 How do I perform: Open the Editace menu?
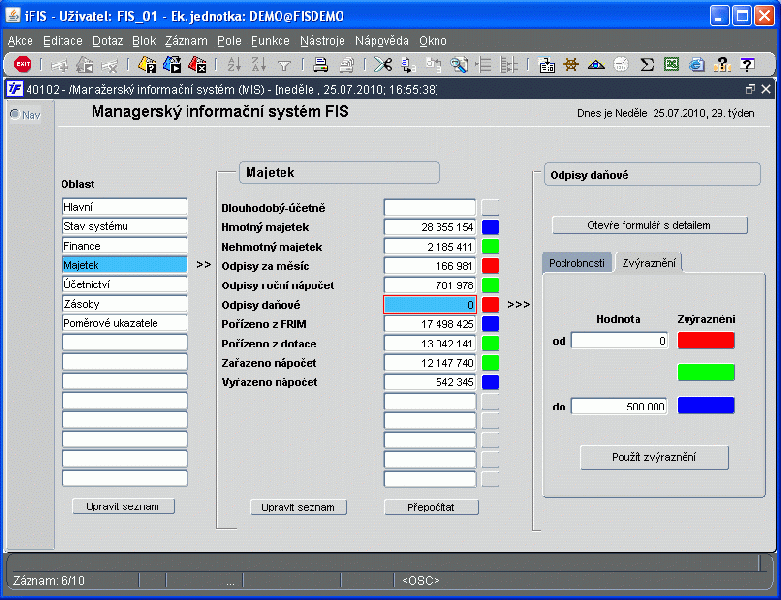[63, 41]
